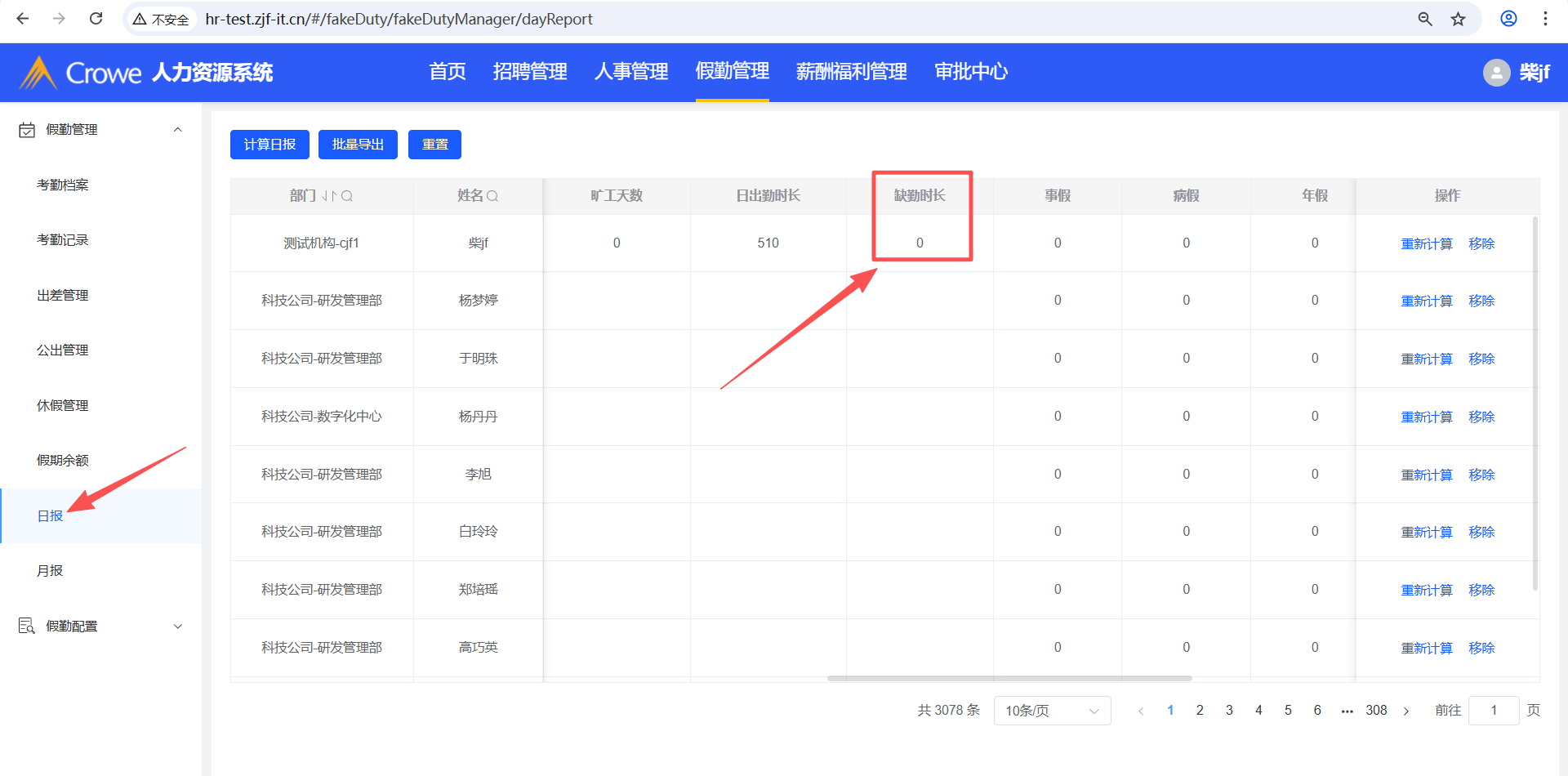
Task: Click the user avatar icon next to 柴jf
Action: [x=1496, y=73]
